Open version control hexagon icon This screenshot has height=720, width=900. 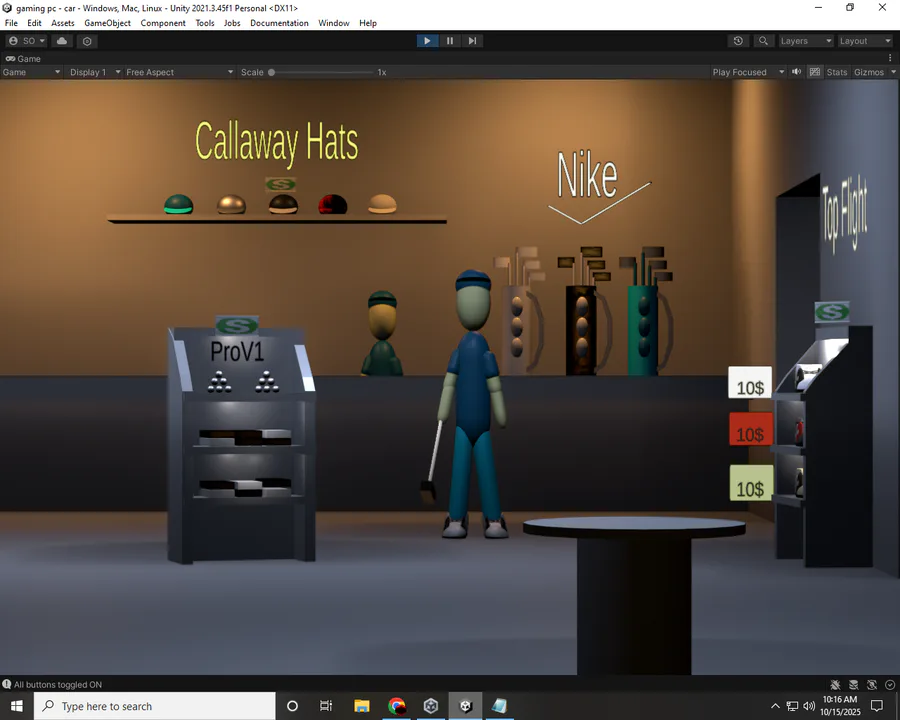87,41
